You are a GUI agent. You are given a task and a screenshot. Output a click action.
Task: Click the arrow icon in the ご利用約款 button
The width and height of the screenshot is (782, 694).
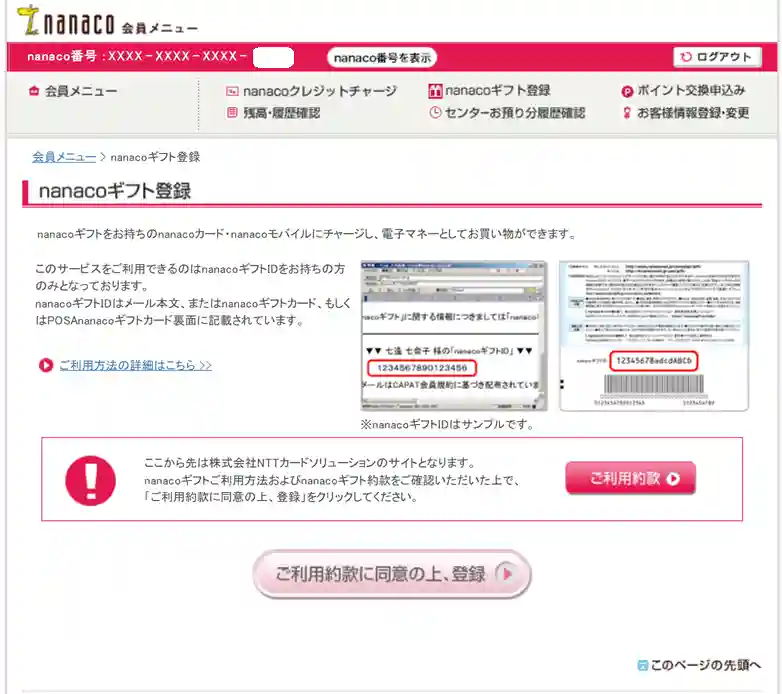(x=673, y=479)
